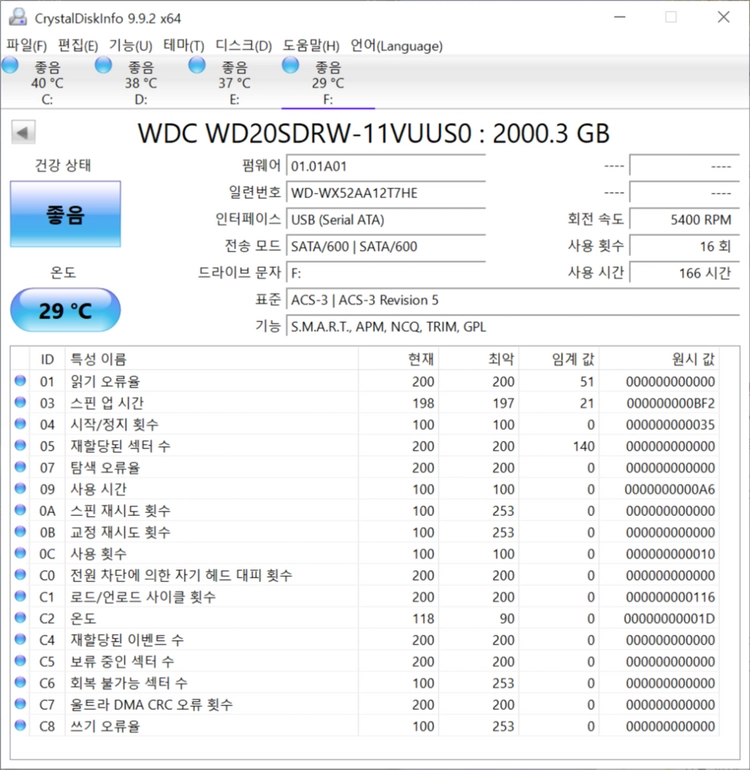Click status orb for C5 보류 중인 섹터 수
The width and height of the screenshot is (750, 770).
pyautogui.click(x=20, y=661)
